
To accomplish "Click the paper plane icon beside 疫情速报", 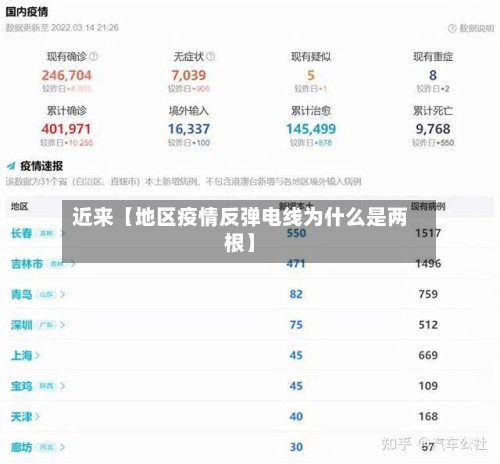I will (x=11, y=166).
